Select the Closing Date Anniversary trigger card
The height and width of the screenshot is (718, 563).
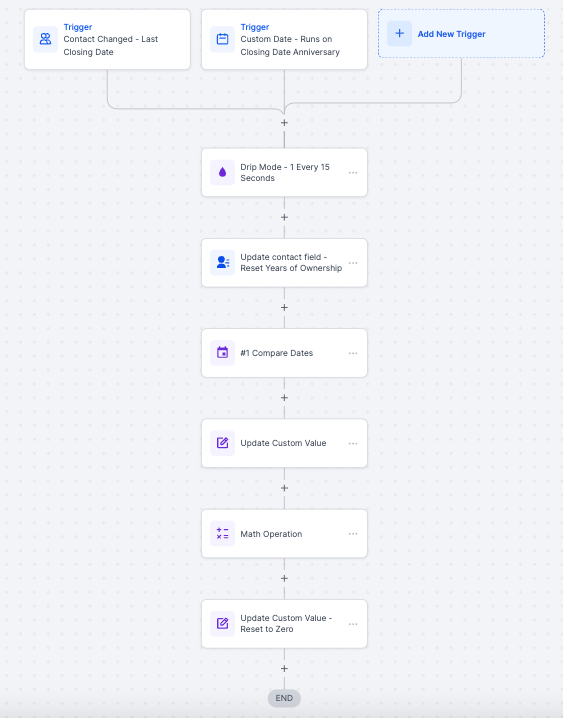click(284, 39)
